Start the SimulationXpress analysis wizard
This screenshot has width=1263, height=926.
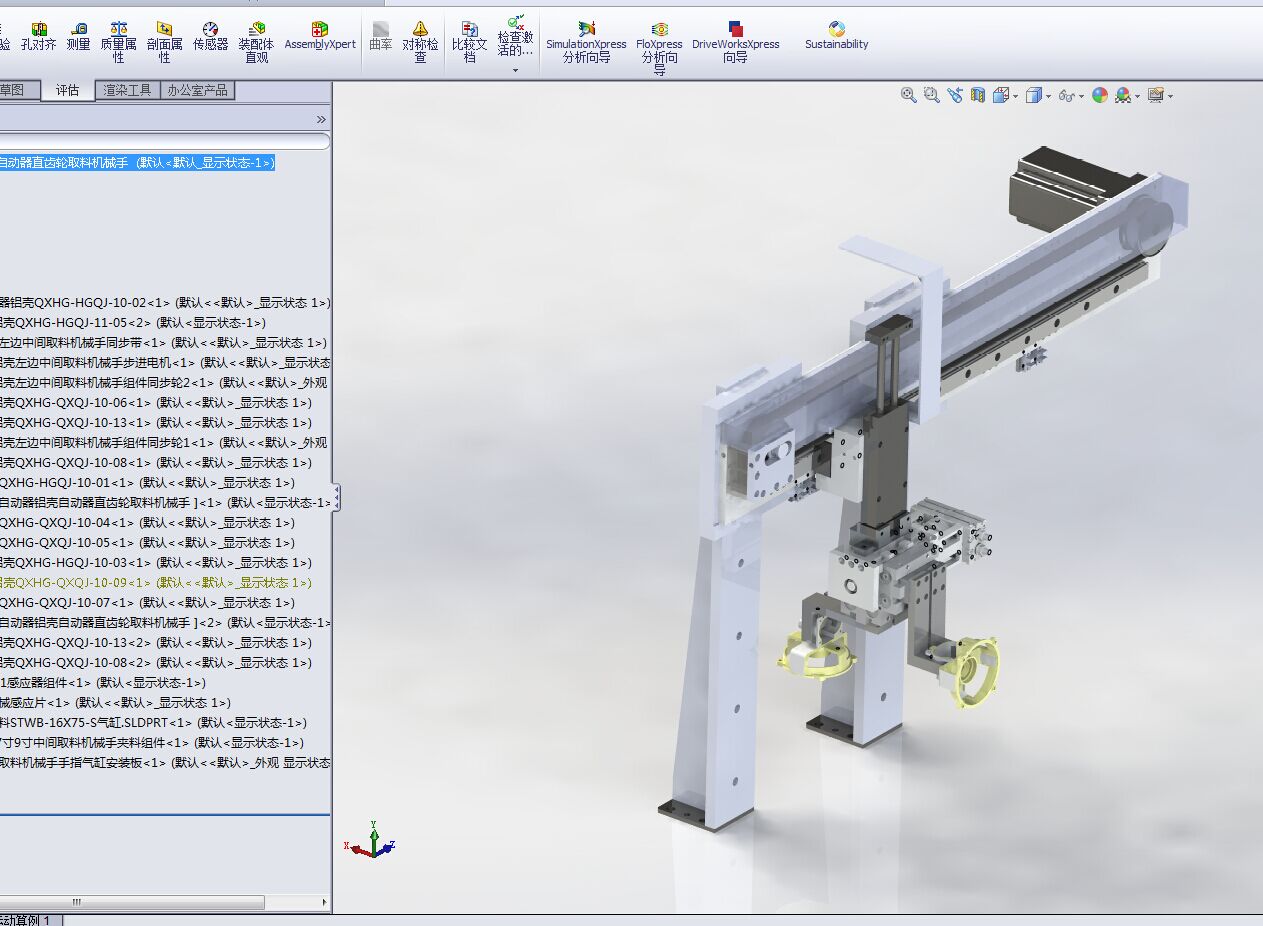coord(586,36)
